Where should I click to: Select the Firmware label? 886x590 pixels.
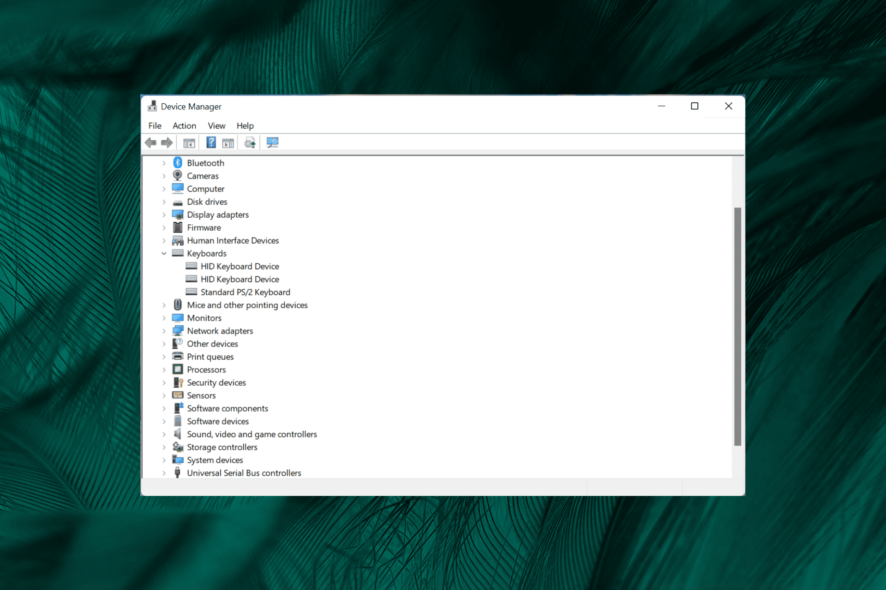tap(204, 228)
